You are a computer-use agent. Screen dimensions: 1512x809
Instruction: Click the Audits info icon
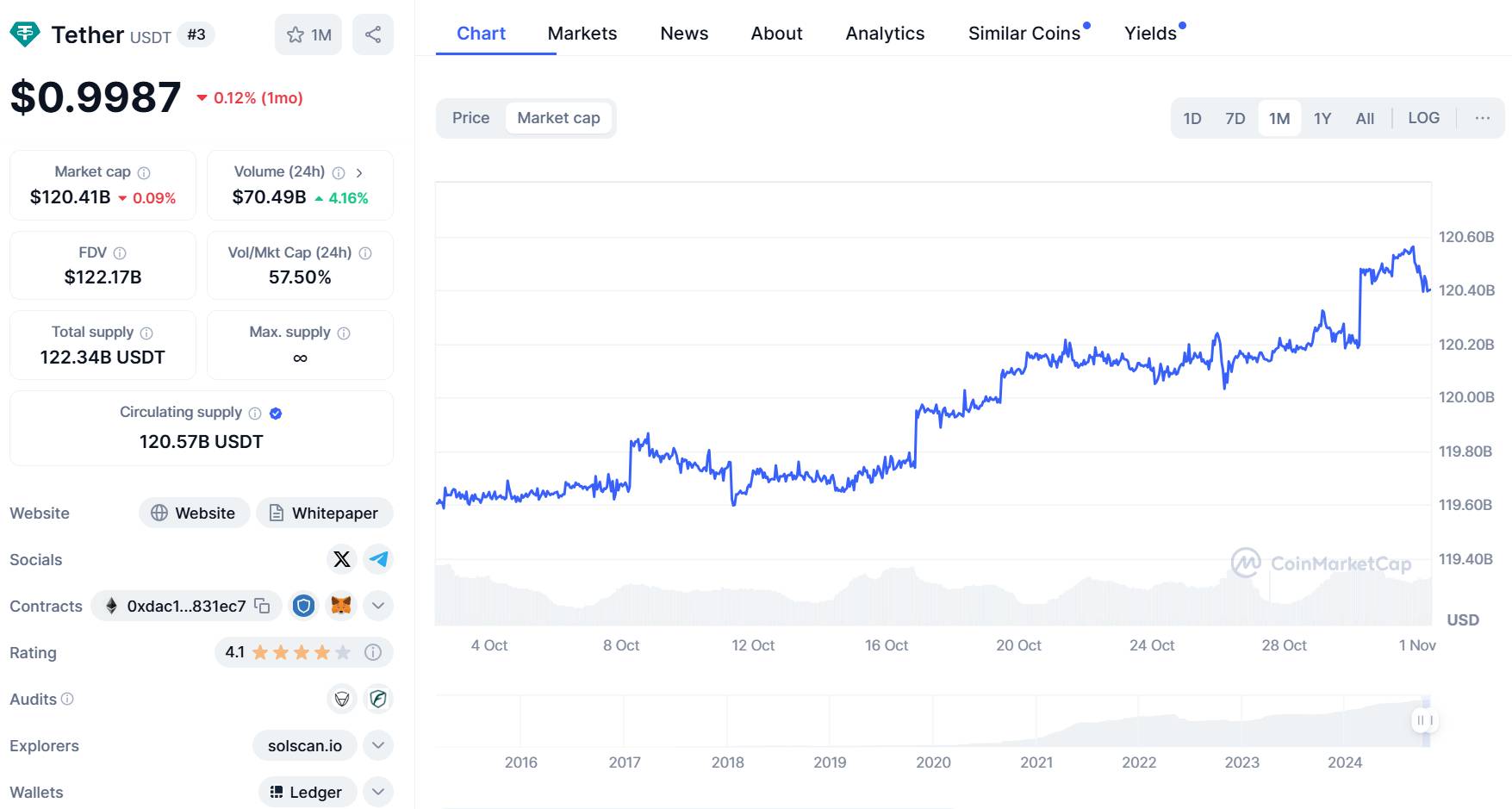(x=67, y=699)
